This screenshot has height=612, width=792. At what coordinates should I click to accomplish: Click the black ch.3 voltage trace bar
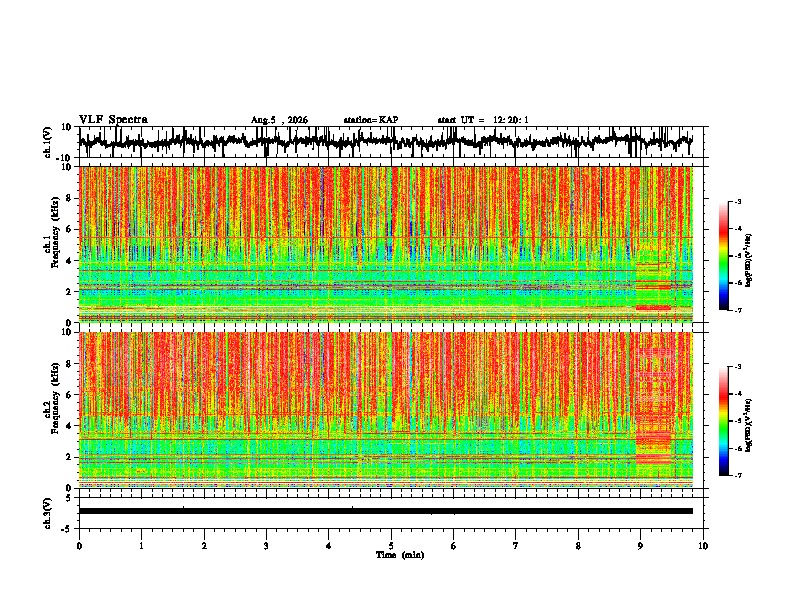386,511
